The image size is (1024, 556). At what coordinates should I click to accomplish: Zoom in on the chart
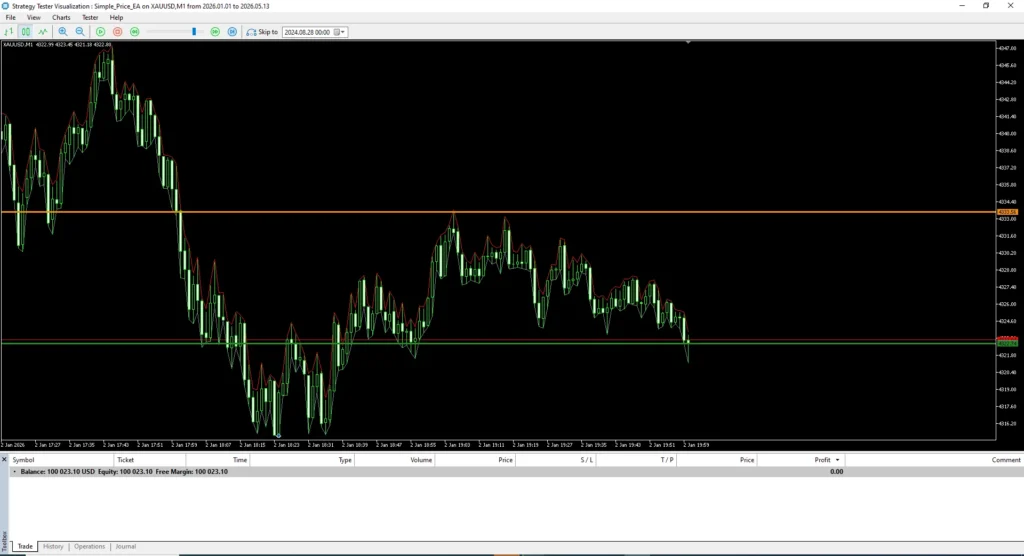coord(63,31)
